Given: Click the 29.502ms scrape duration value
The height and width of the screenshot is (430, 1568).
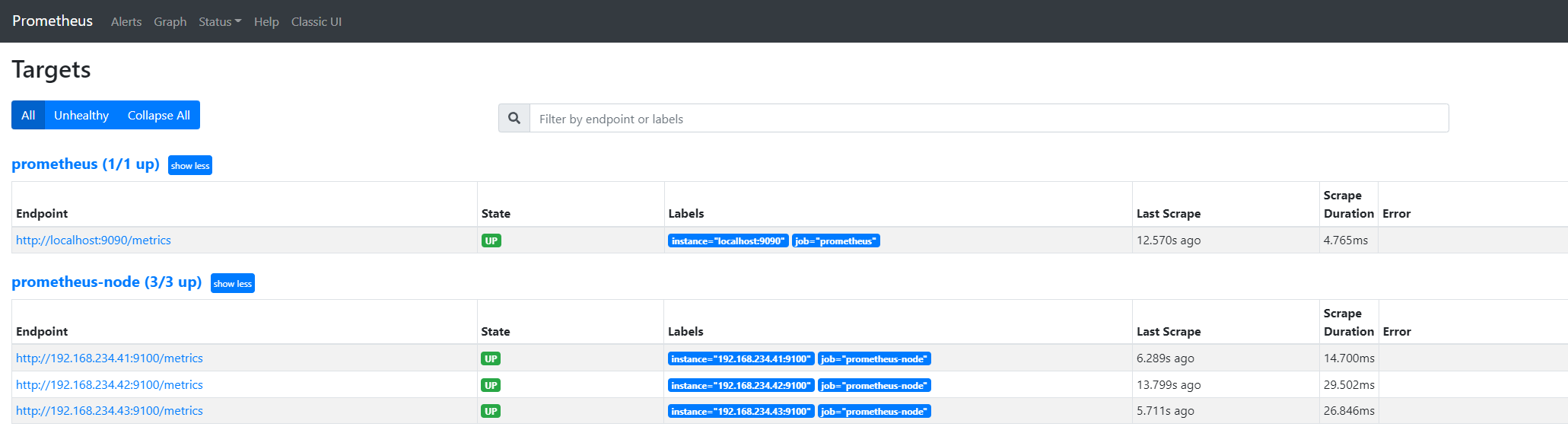Looking at the screenshot, I should (1349, 384).
